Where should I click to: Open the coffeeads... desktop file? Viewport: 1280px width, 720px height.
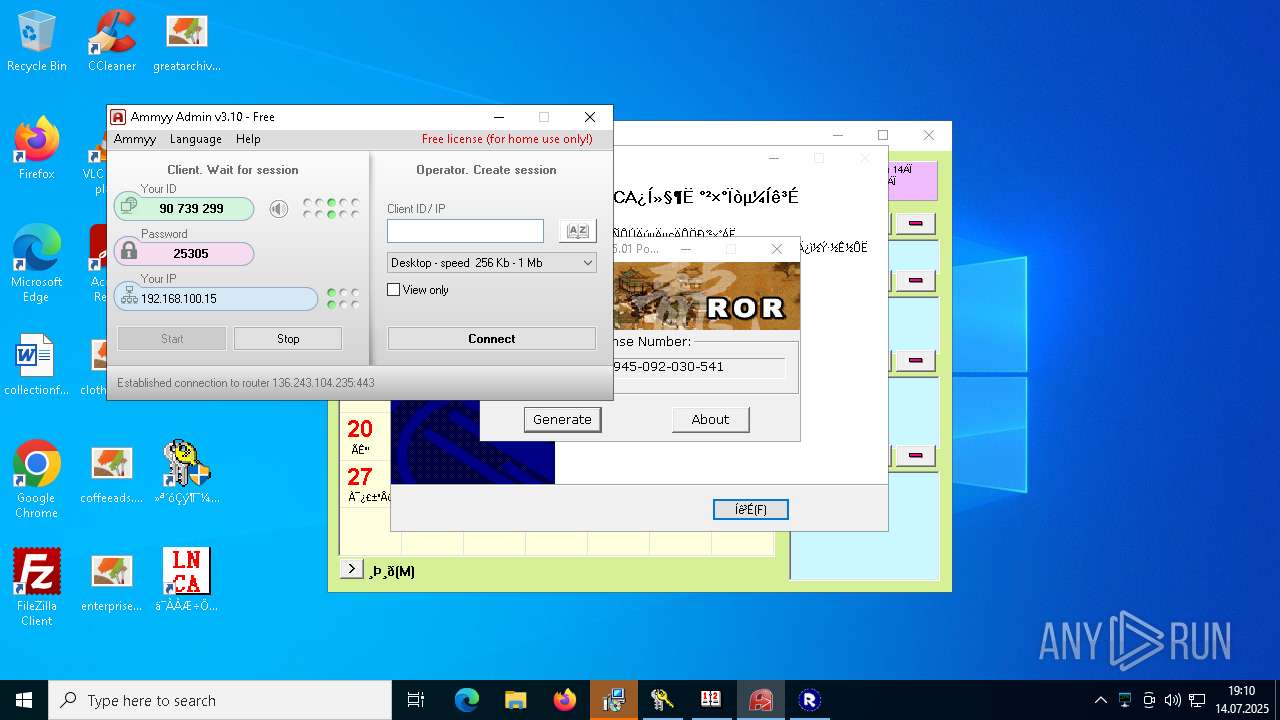click(x=112, y=473)
